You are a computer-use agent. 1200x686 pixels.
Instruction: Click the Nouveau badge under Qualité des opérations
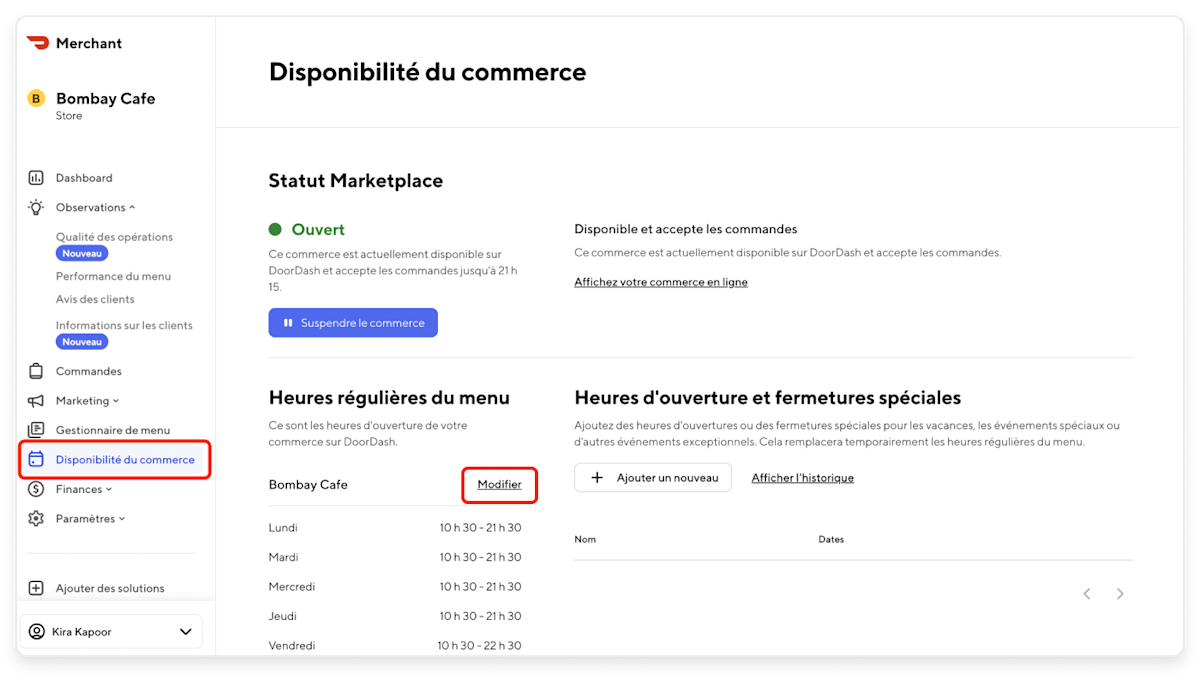click(x=82, y=254)
